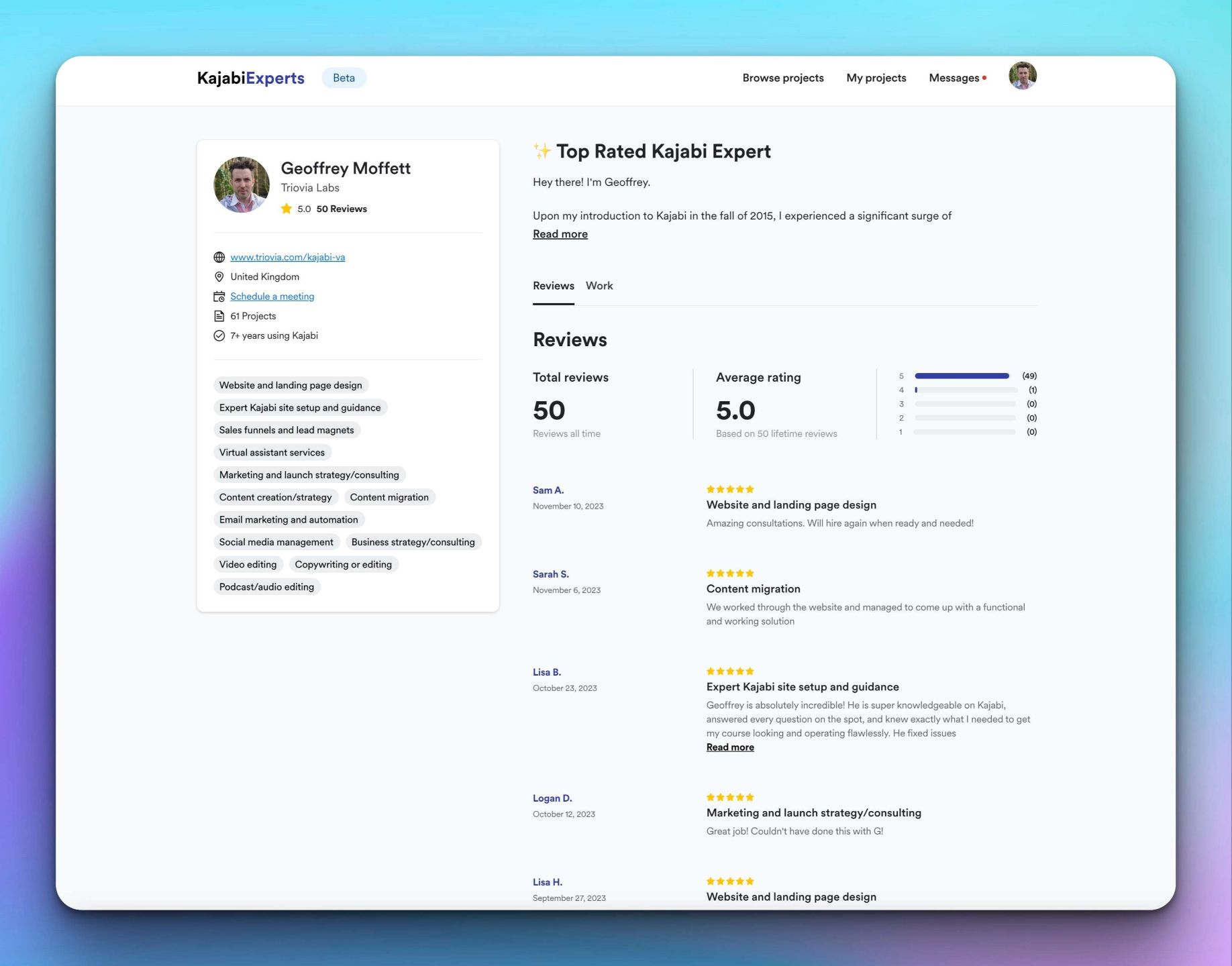Click the 5-star rating distribution bar
This screenshot has width=1232, height=966.
[961, 376]
